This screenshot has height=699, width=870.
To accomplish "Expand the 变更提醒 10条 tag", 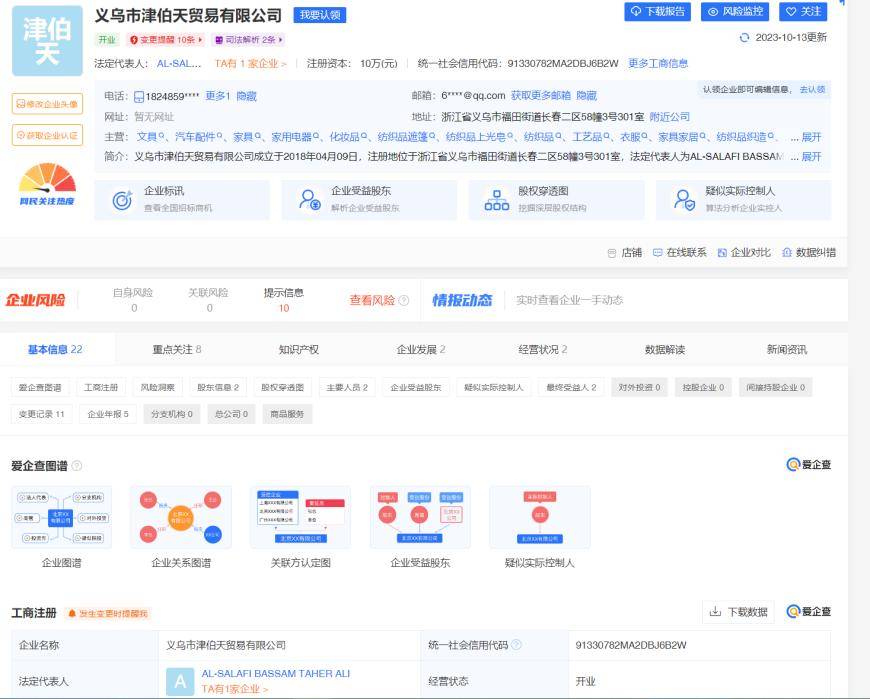I will tap(166, 40).
